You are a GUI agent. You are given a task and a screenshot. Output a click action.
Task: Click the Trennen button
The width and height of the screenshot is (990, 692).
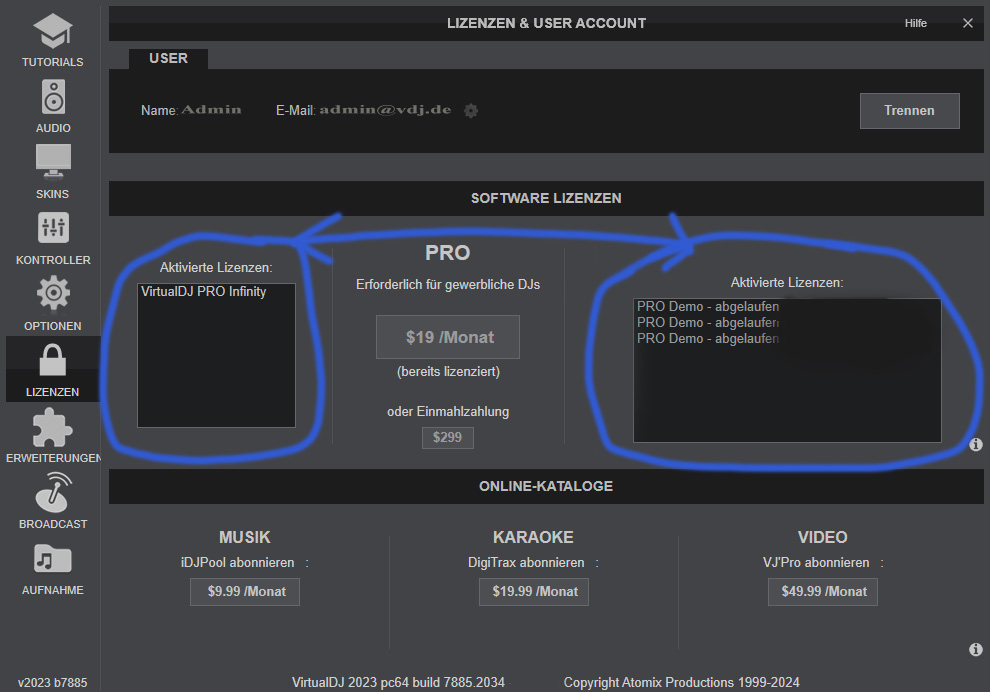pos(909,110)
